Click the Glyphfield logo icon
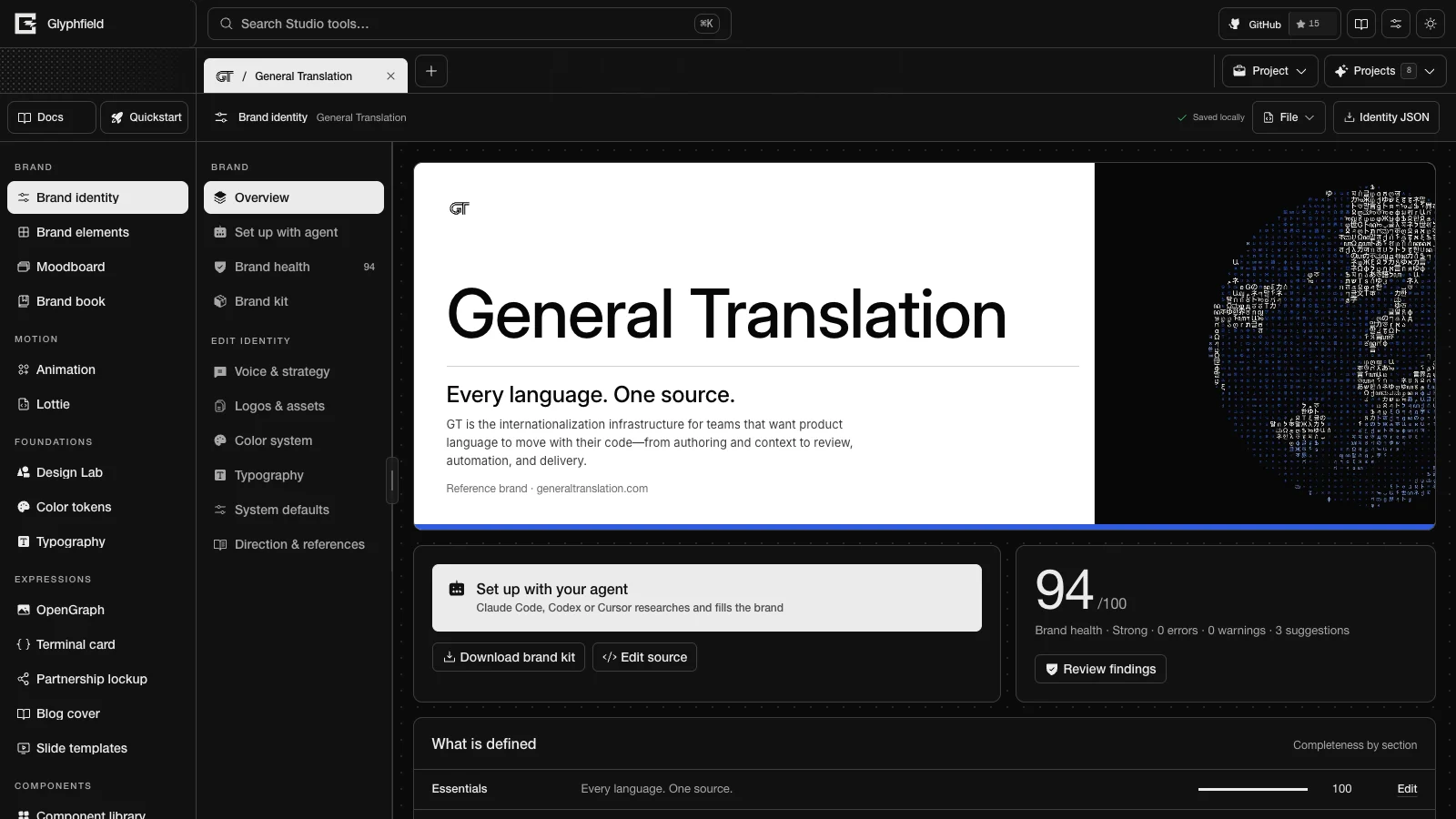Image resolution: width=1456 pixels, height=819 pixels. (25, 24)
